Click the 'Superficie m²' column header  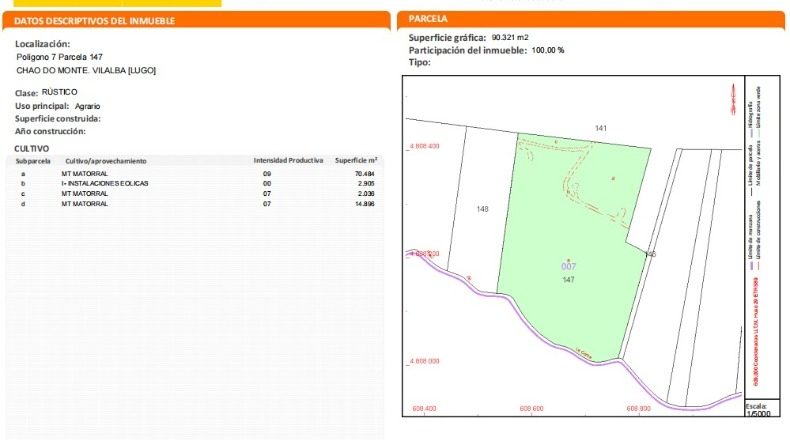point(356,160)
